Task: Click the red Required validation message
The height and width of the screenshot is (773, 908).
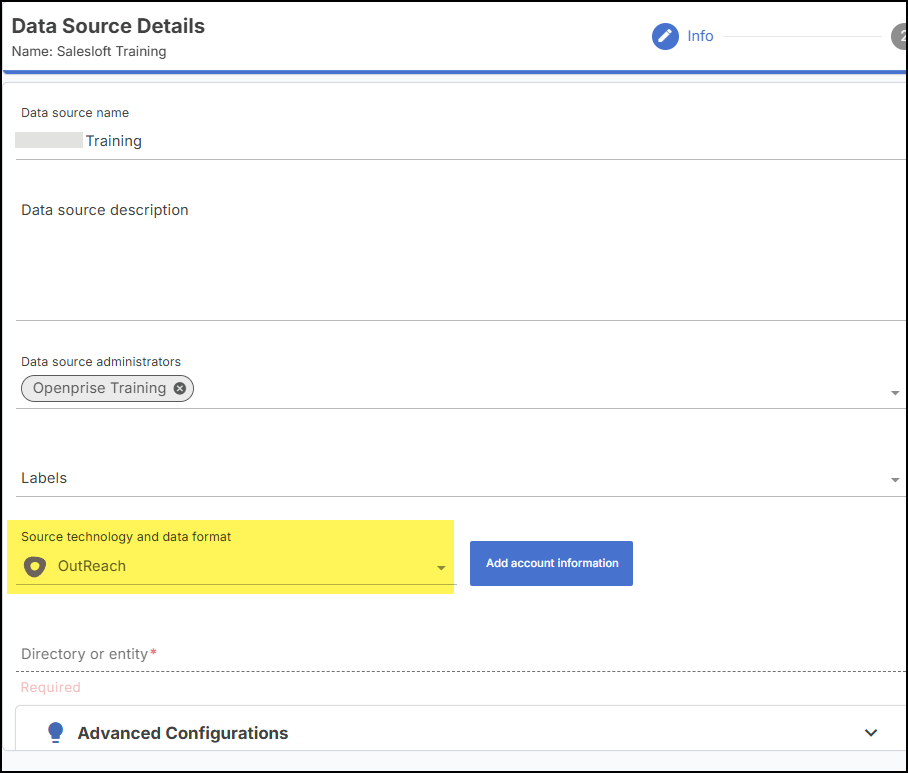Action: (51, 687)
